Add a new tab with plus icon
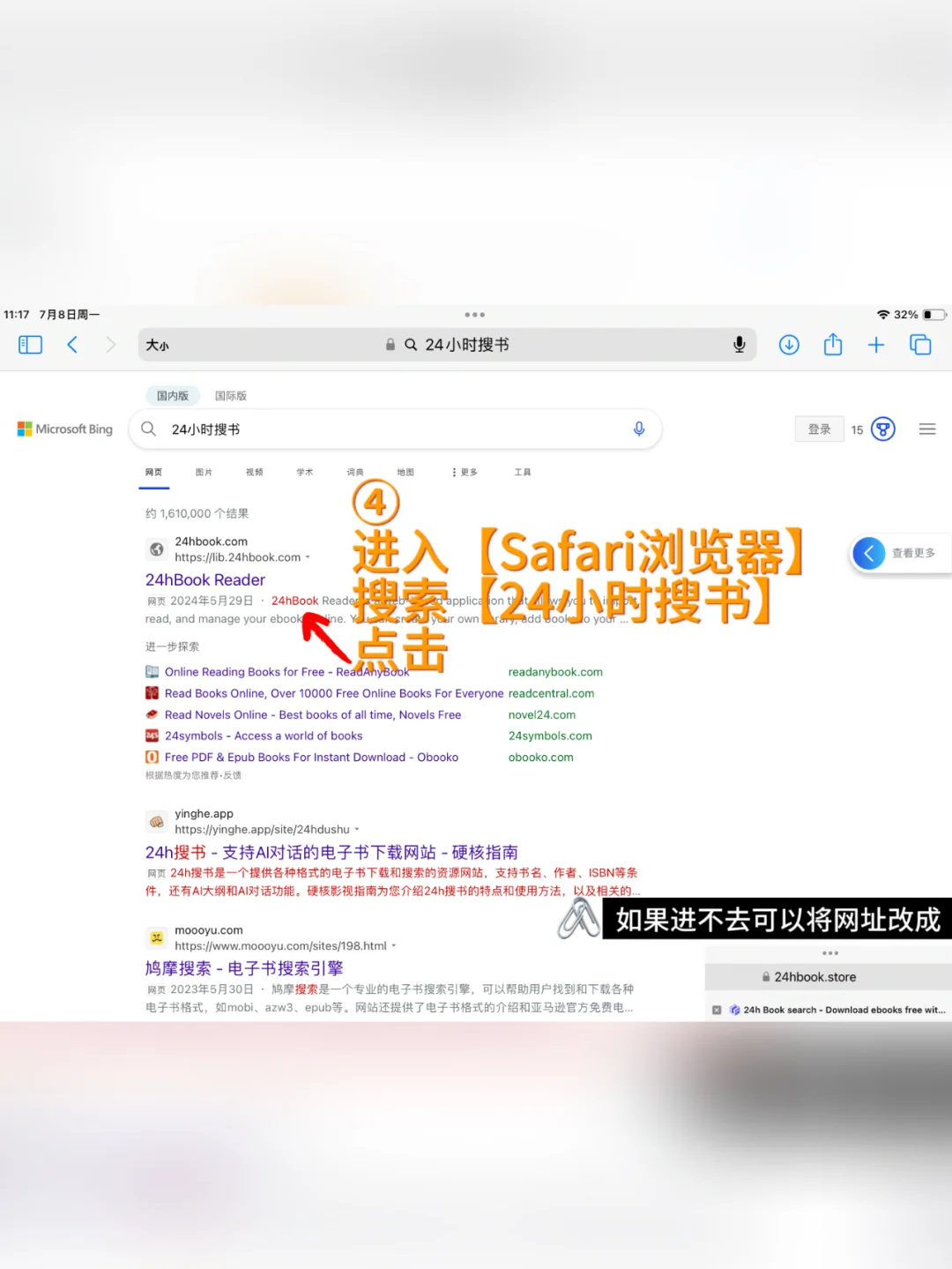The height and width of the screenshot is (1269, 952). 876,345
